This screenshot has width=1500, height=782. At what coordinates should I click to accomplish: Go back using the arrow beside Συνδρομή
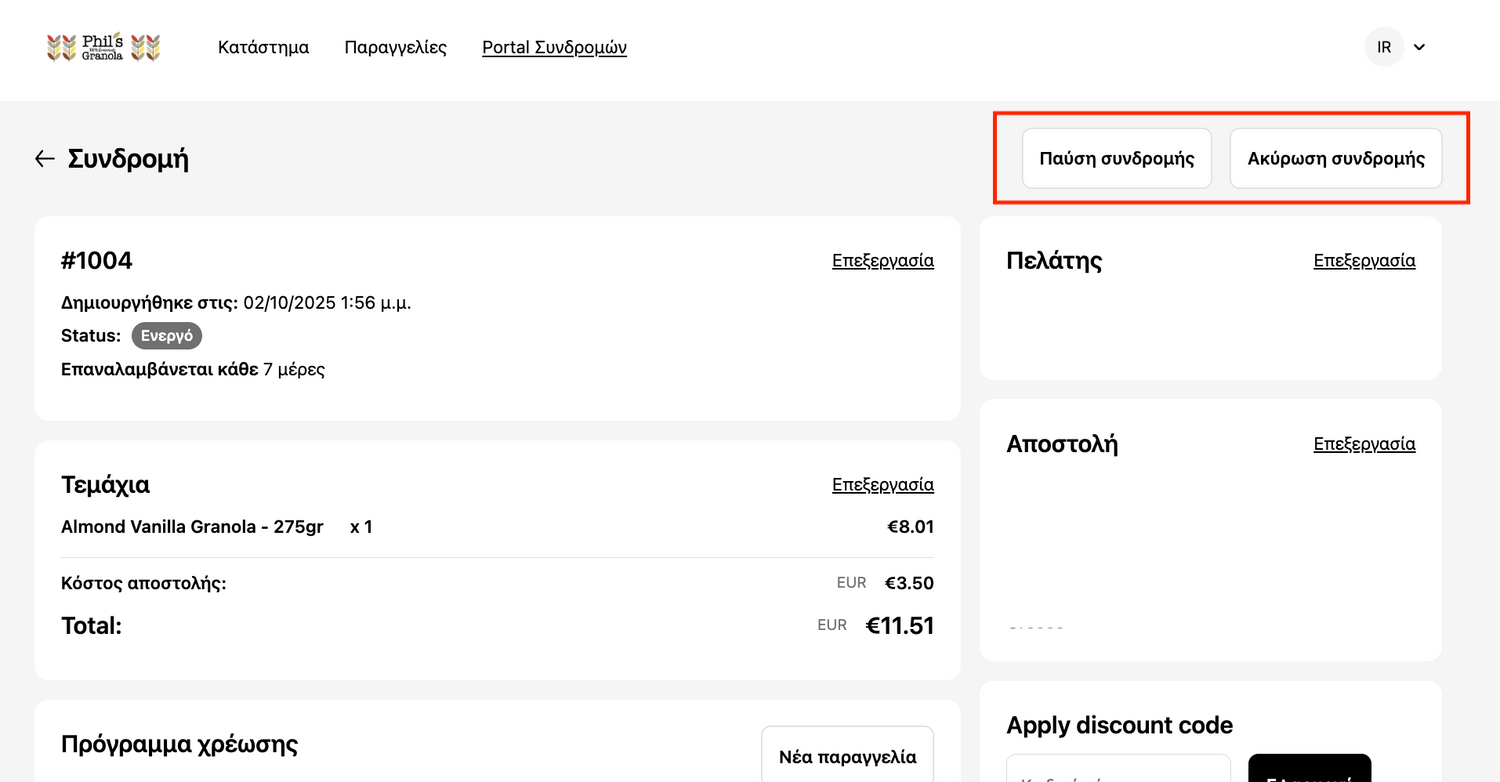44,158
